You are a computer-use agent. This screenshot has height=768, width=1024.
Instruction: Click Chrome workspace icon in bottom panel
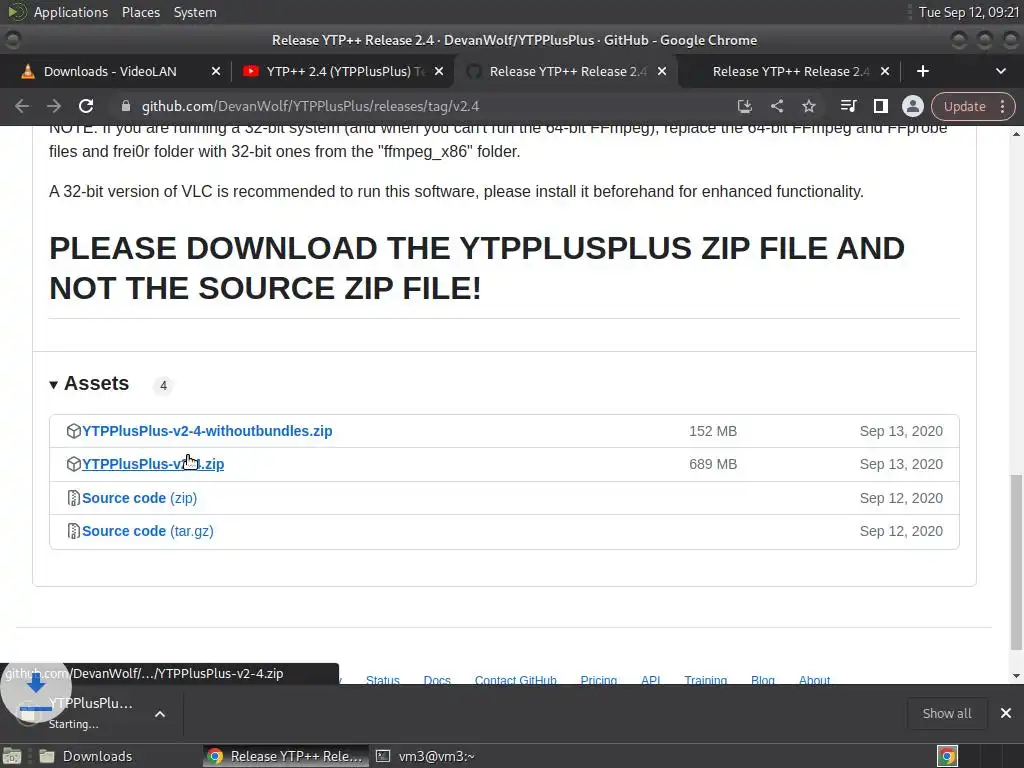[947, 756]
